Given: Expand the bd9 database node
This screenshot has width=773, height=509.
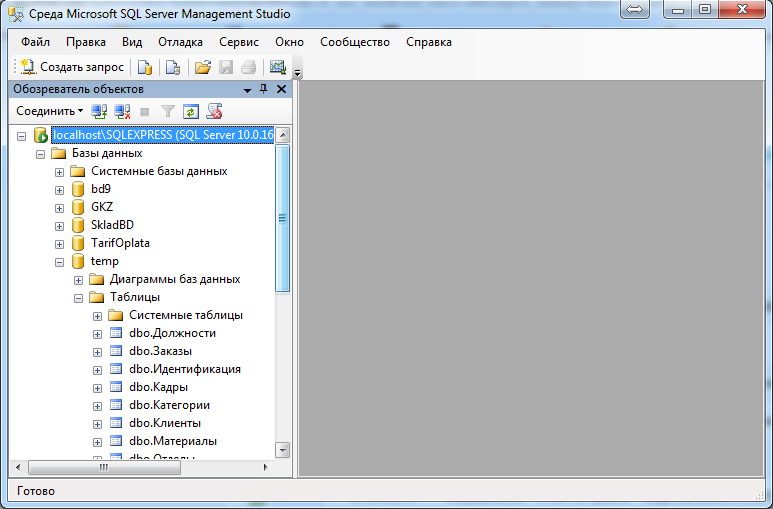Looking at the screenshot, I should (59, 190).
